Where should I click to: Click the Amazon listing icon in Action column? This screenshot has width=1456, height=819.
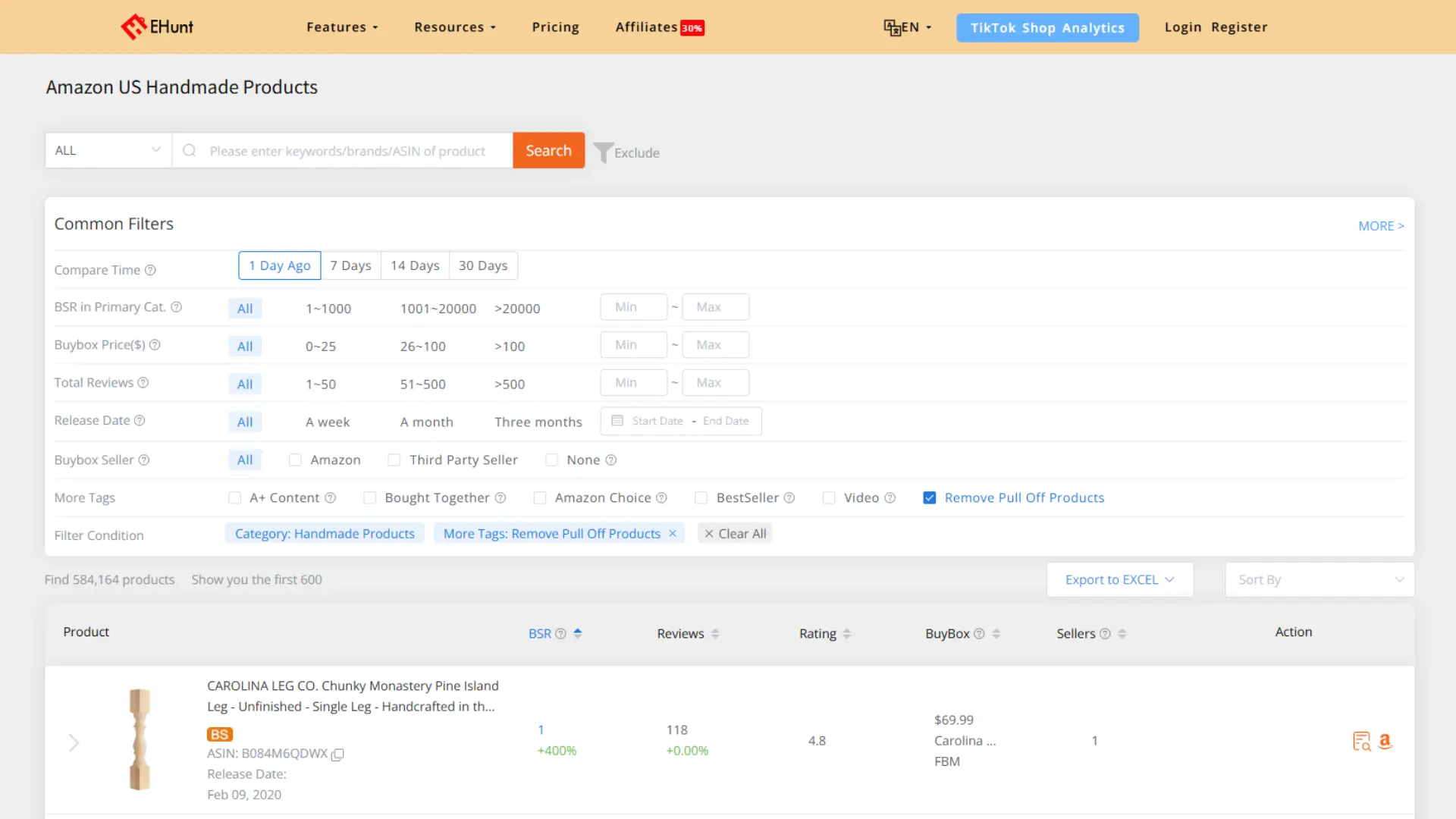pos(1385,741)
